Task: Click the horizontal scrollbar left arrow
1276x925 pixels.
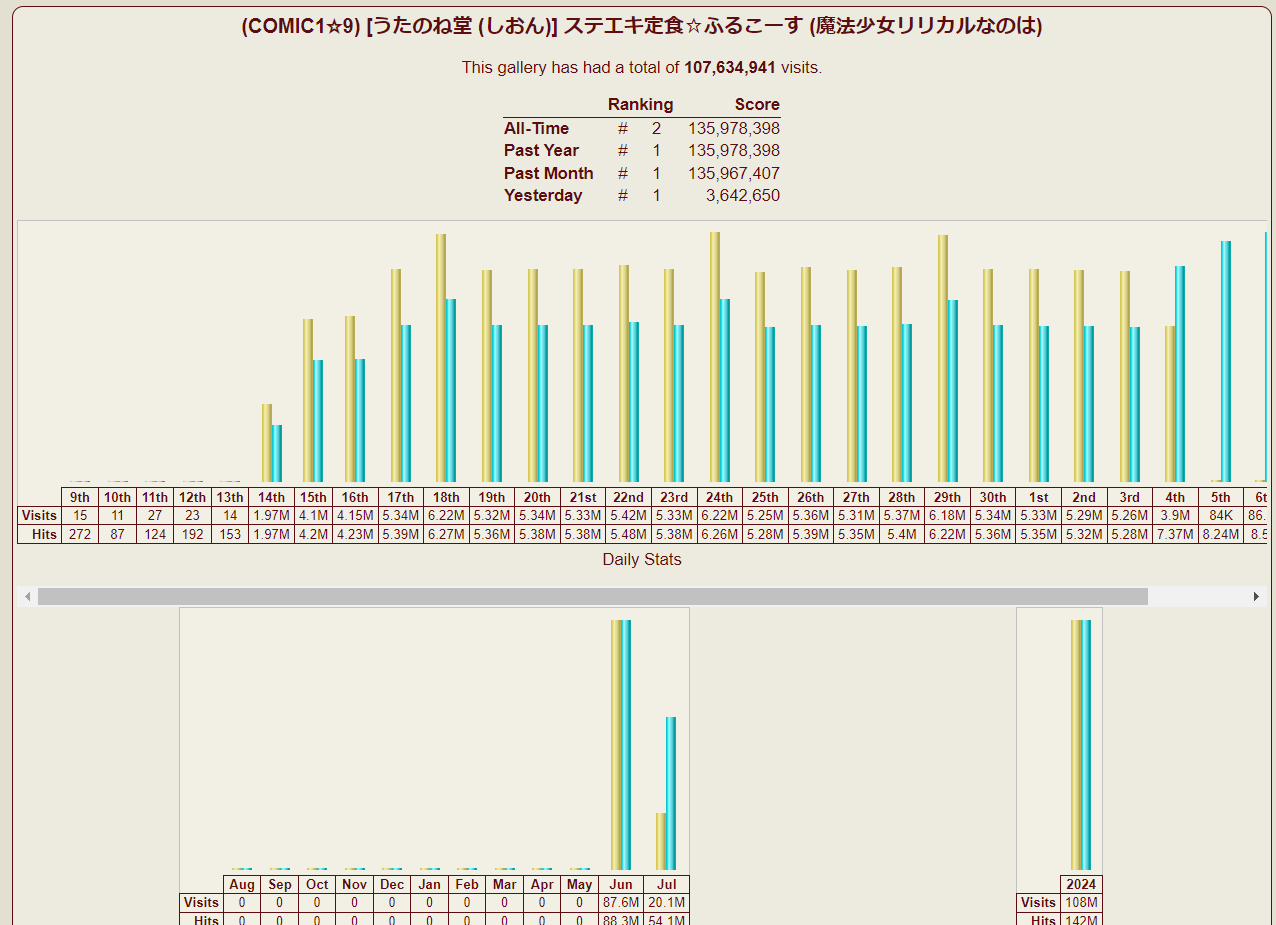Action: 28,596
